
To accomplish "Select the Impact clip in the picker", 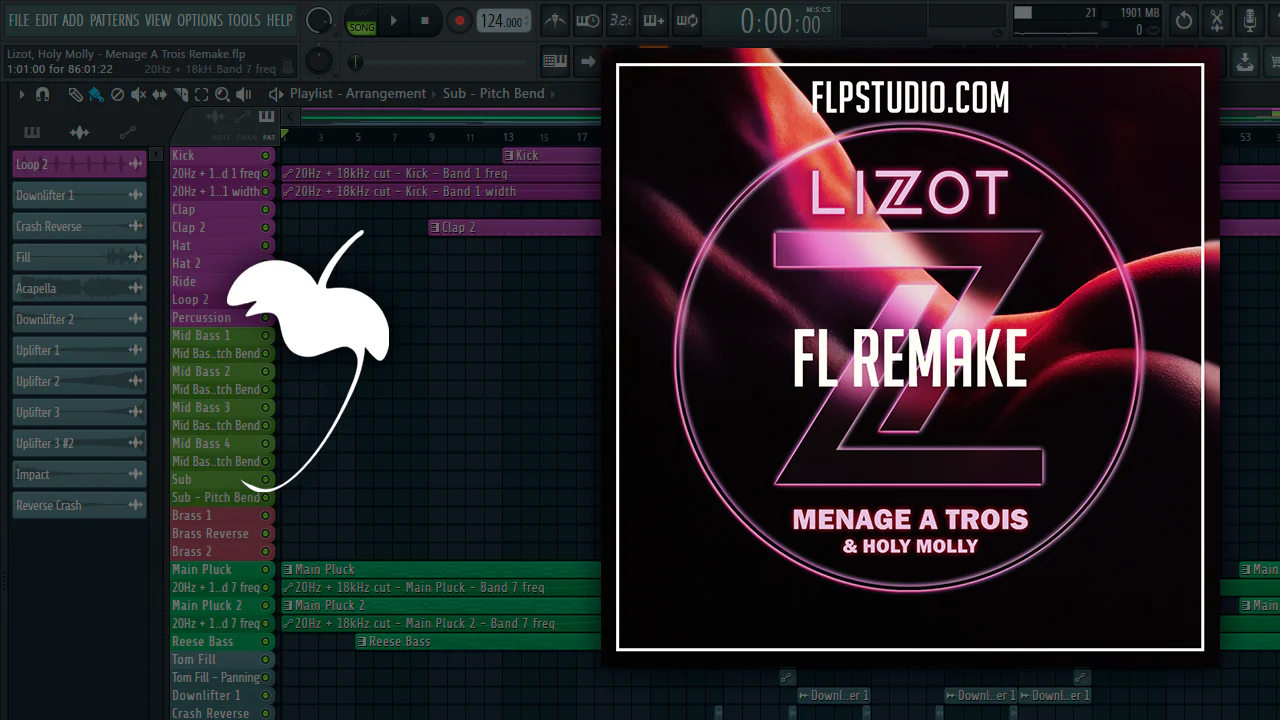I will [x=79, y=474].
